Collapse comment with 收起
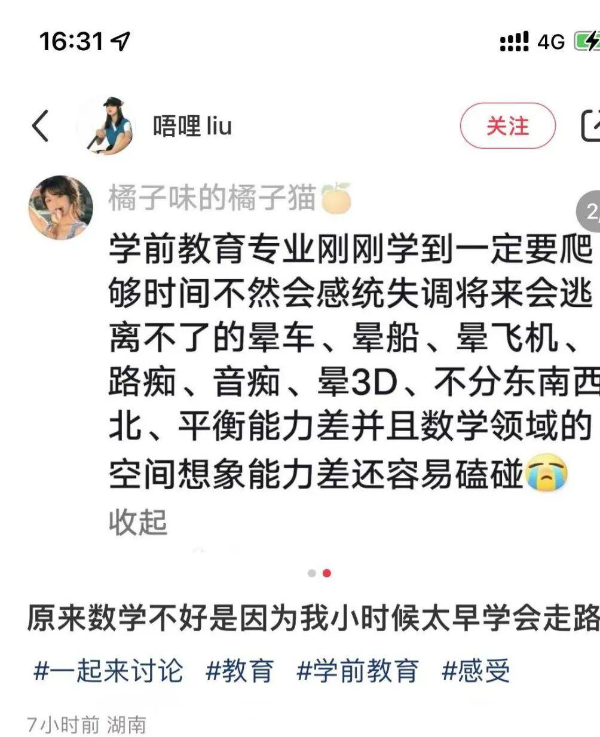Viewport: 600px width, 737px height. tap(138, 522)
